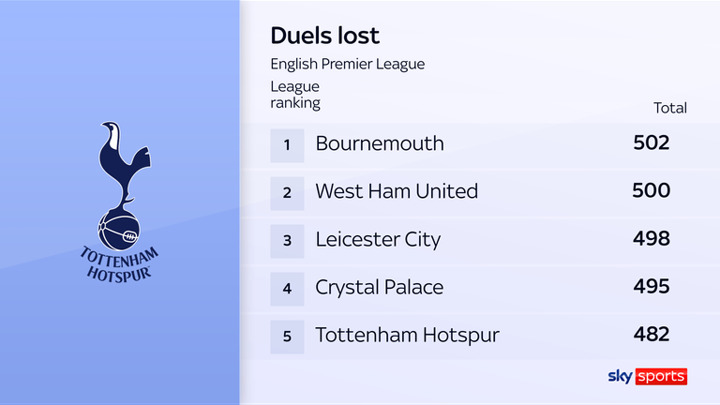Click Tottenham's total of 482
This screenshot has width=720, height=405.
tap(651, 335)
